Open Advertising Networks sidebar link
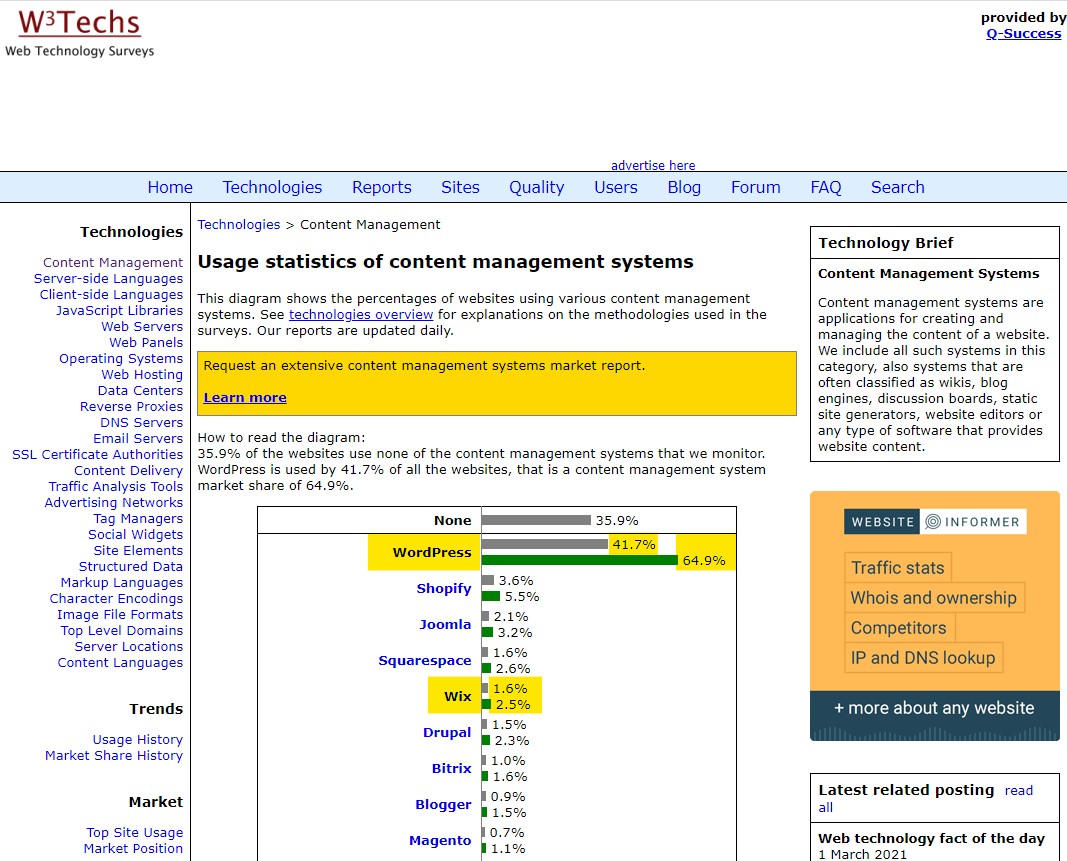1067x861 pixels. 114,502
